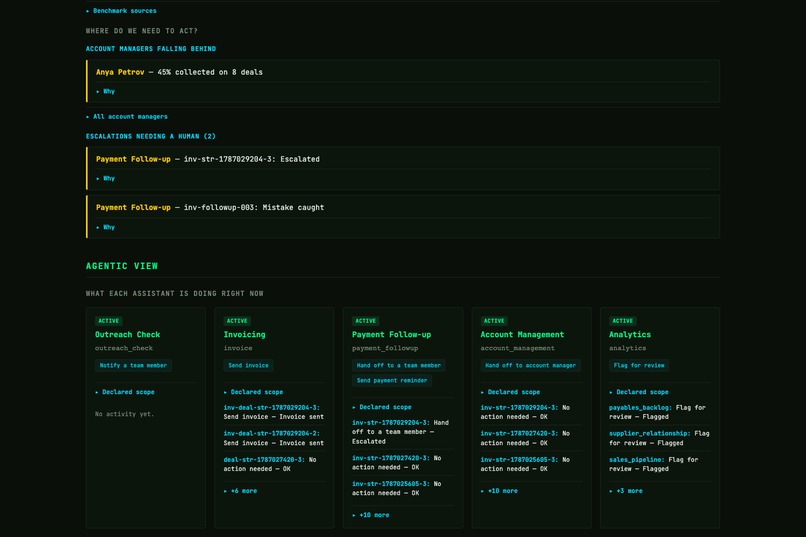Click the Escalations Needing a Human heading
Viewport: 806px width, 537px height.
[151, 136]
